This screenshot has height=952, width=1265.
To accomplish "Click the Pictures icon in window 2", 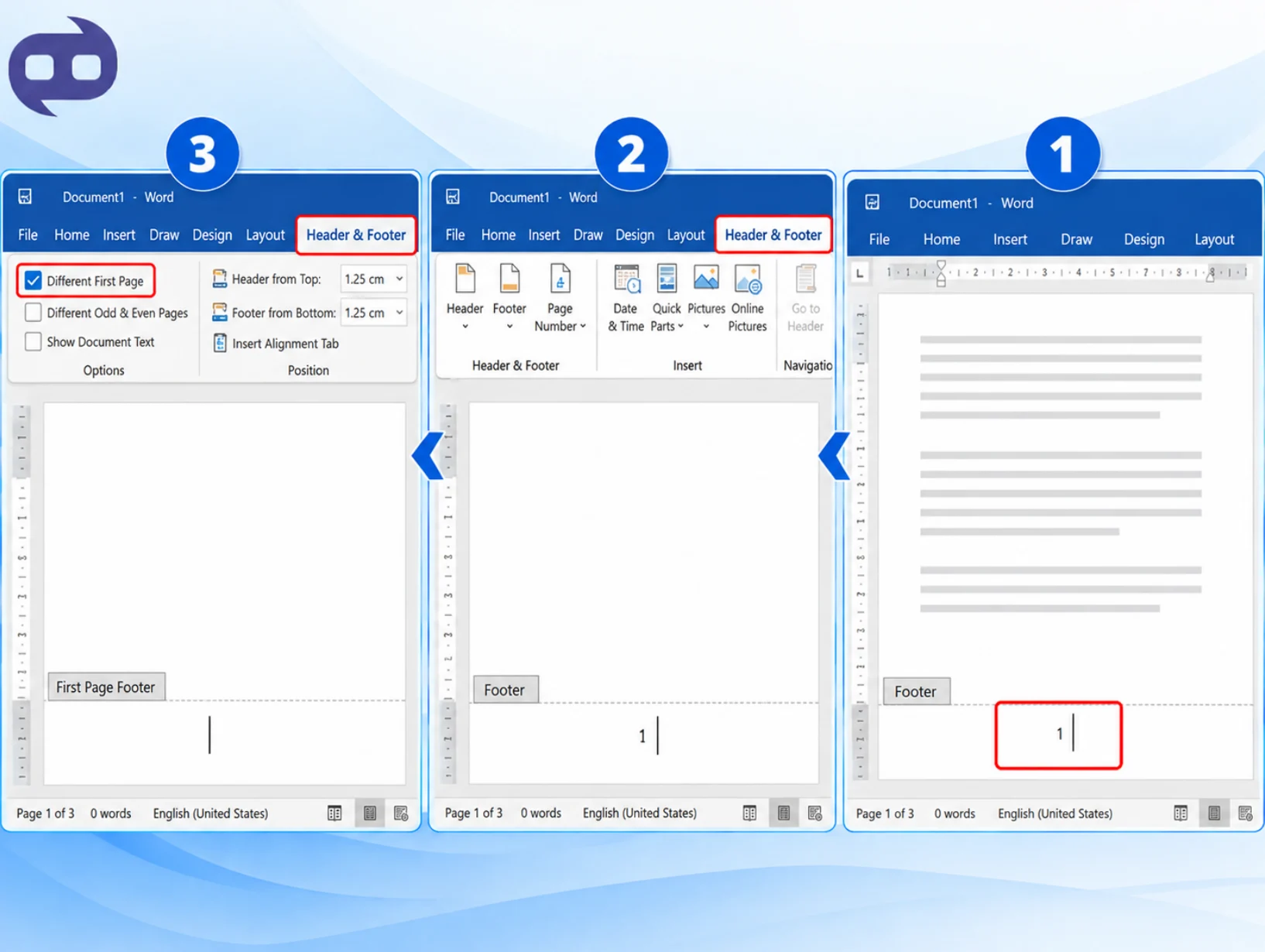I will 705,279.
